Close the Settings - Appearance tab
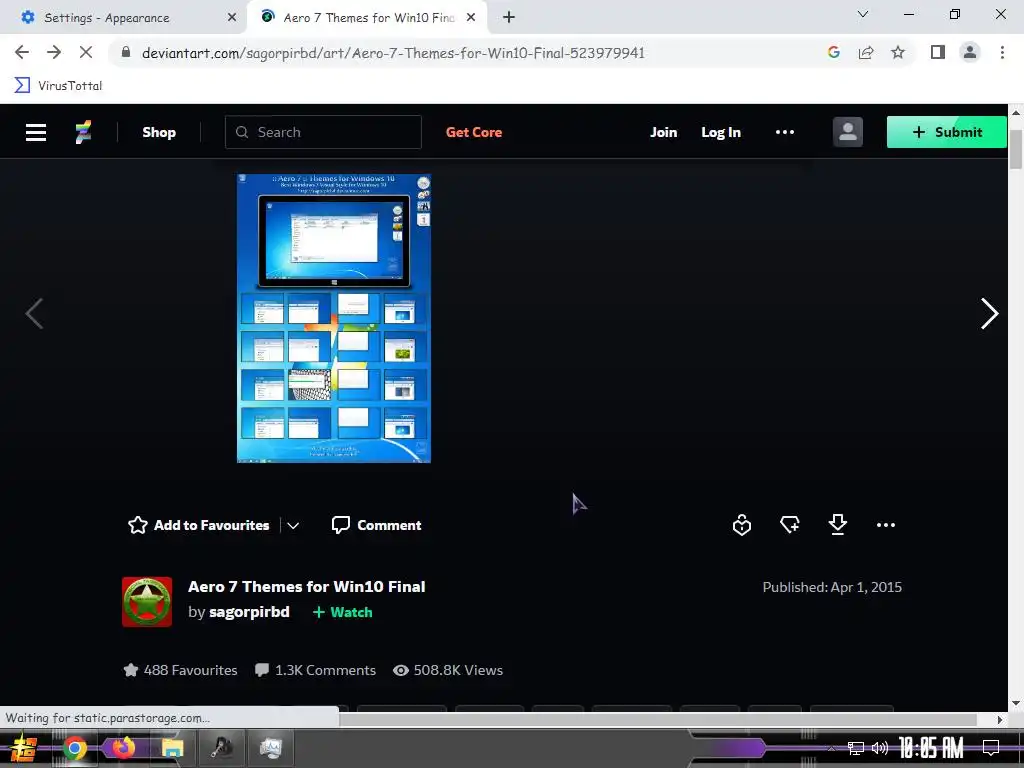 [232, 18]
